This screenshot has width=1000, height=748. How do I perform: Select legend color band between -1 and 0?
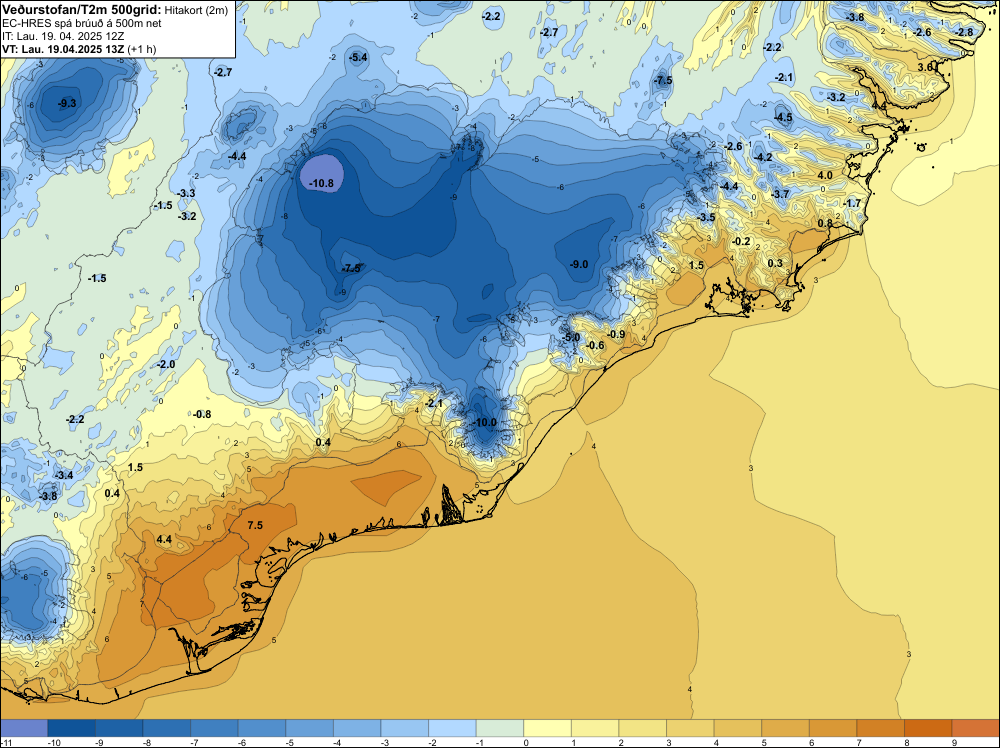pos(500,728)
